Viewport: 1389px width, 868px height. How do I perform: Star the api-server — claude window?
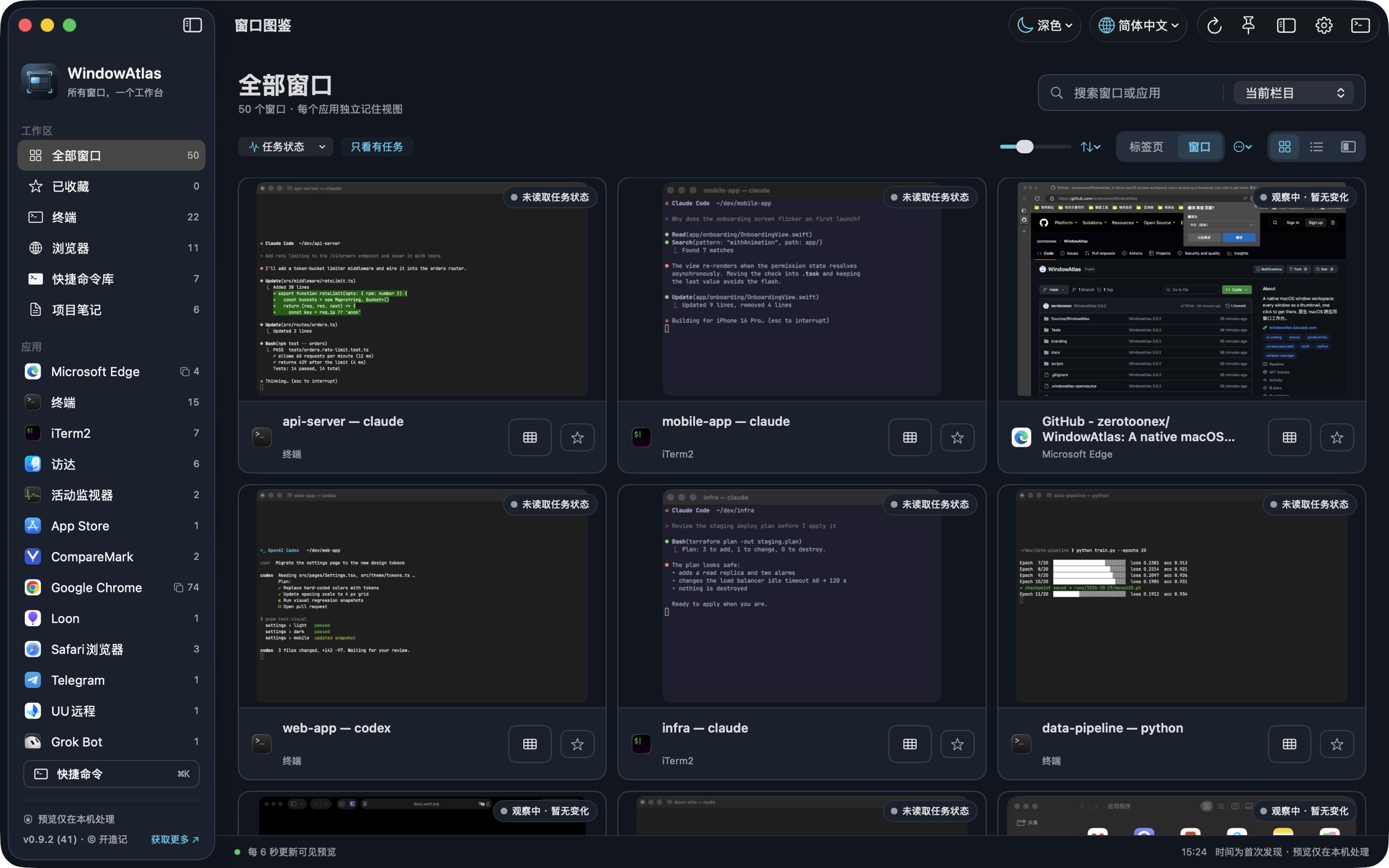577,437
